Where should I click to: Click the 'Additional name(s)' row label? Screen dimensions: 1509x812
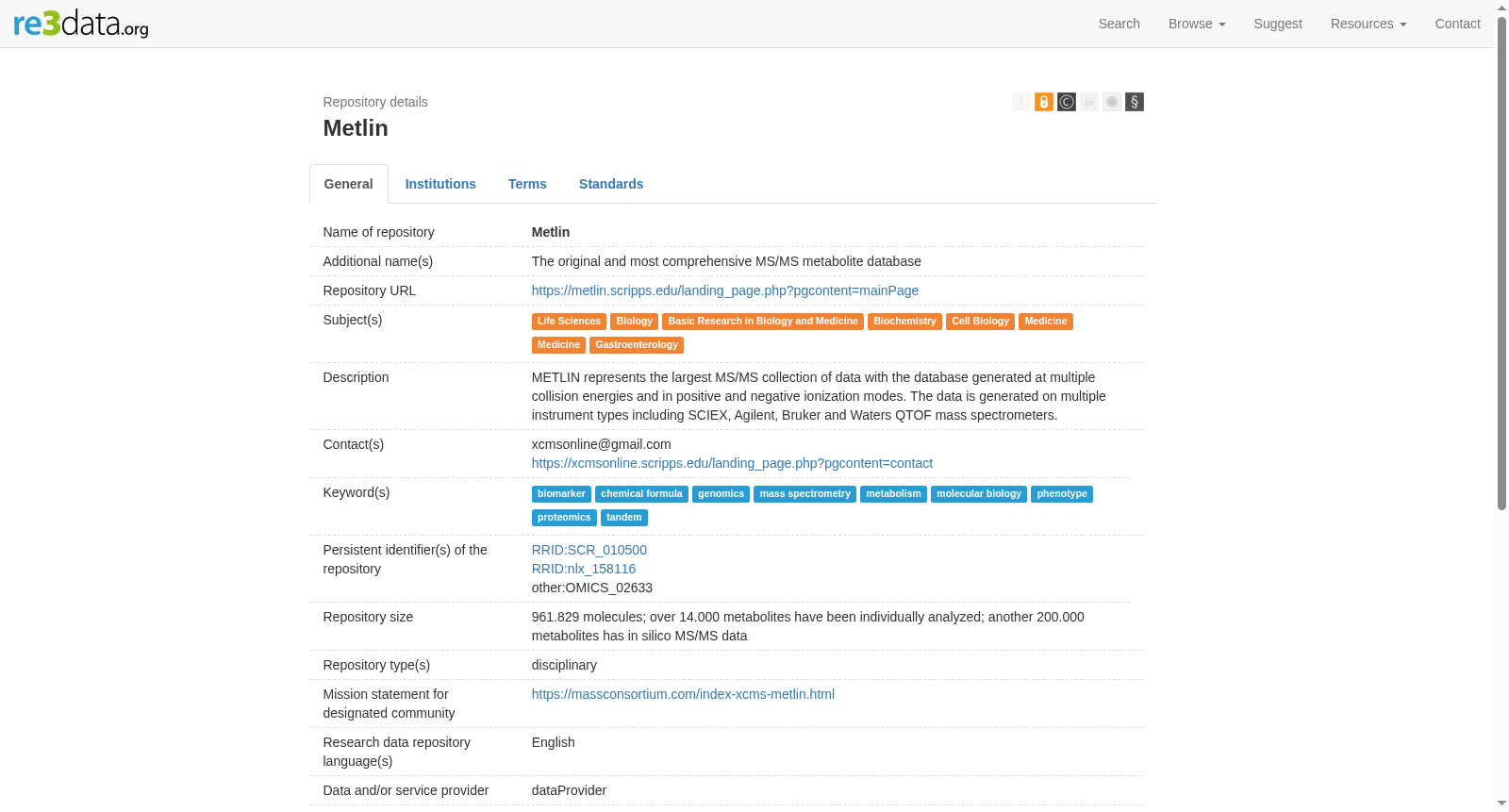coord(378,261)
